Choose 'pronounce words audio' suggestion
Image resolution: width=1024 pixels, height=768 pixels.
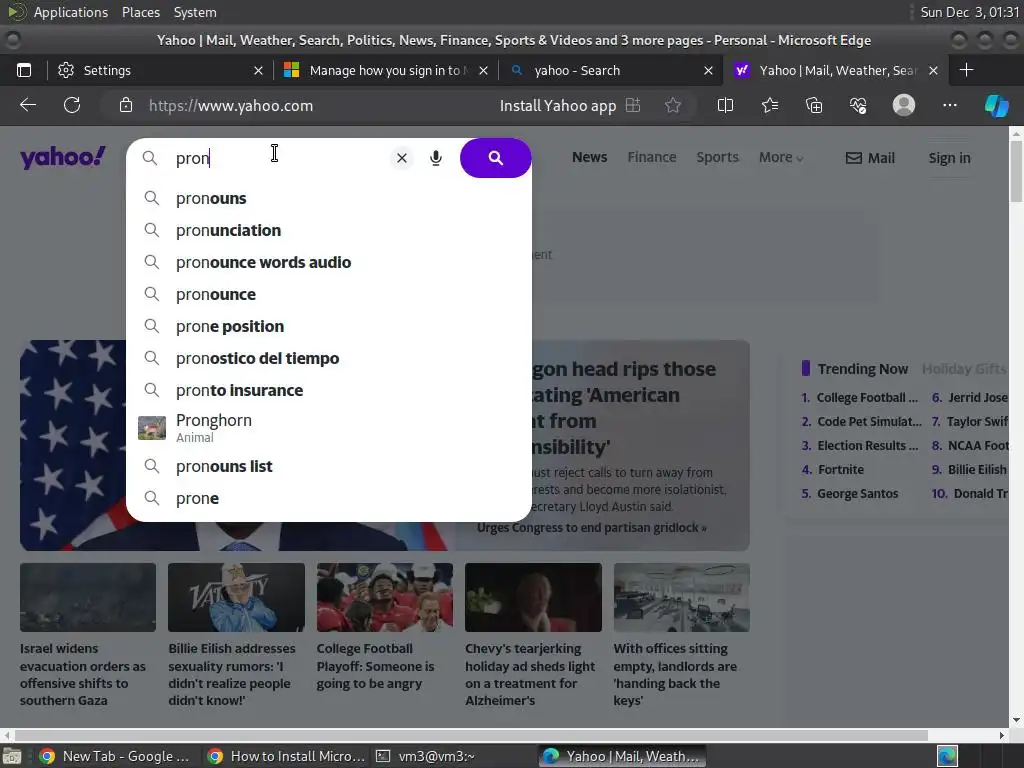[x=328, y=263]
